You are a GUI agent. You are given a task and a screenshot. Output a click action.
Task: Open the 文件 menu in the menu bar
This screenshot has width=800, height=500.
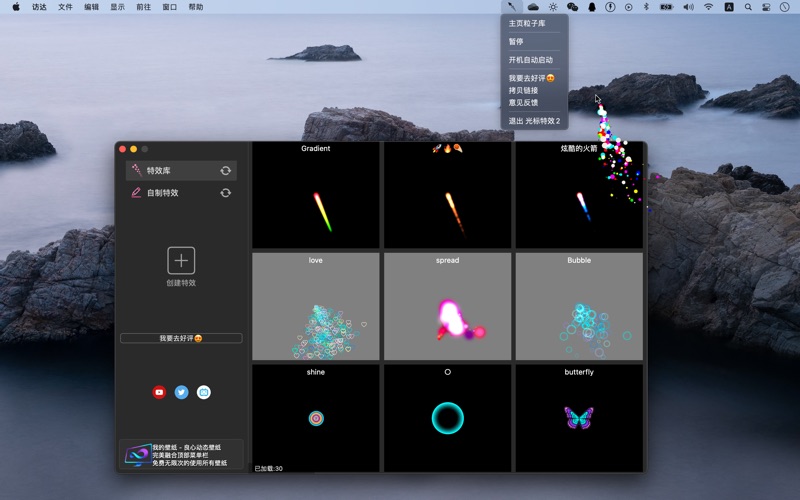[x=65, y=7]
